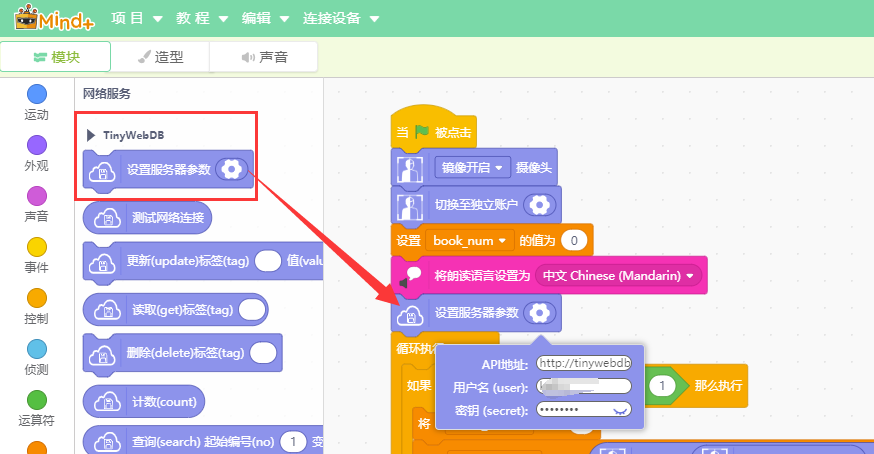Image resolution: width=874 pixels, height=454 pixels.
Task: Collapse the TinyWebDB section triangle
Action: pyautogui.click(x=91, y=135)
